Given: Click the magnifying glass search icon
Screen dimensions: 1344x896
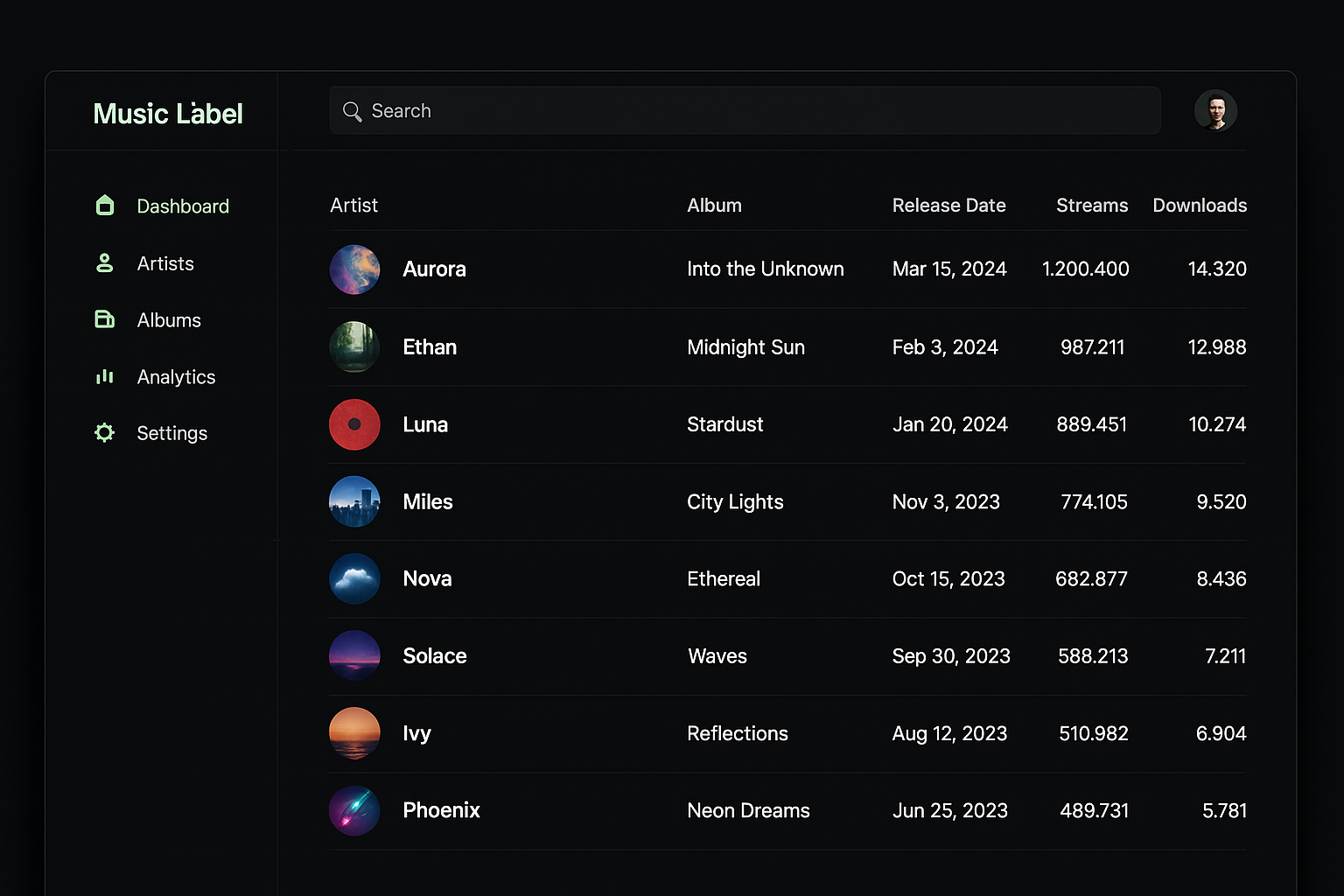Looking at the screenshot, I should click(x=352, y=111).
